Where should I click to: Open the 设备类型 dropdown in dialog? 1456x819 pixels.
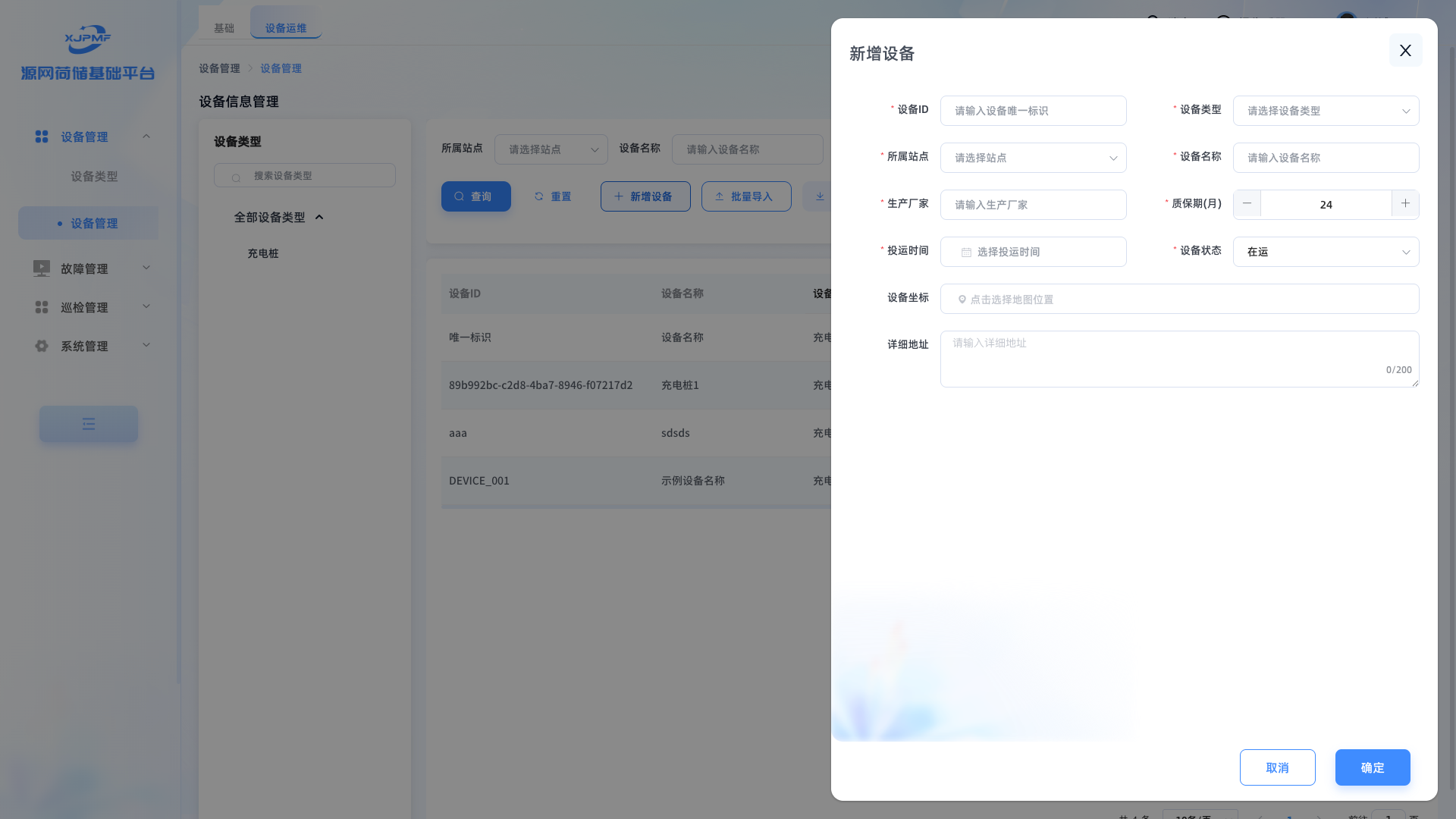coord(1326,111)
